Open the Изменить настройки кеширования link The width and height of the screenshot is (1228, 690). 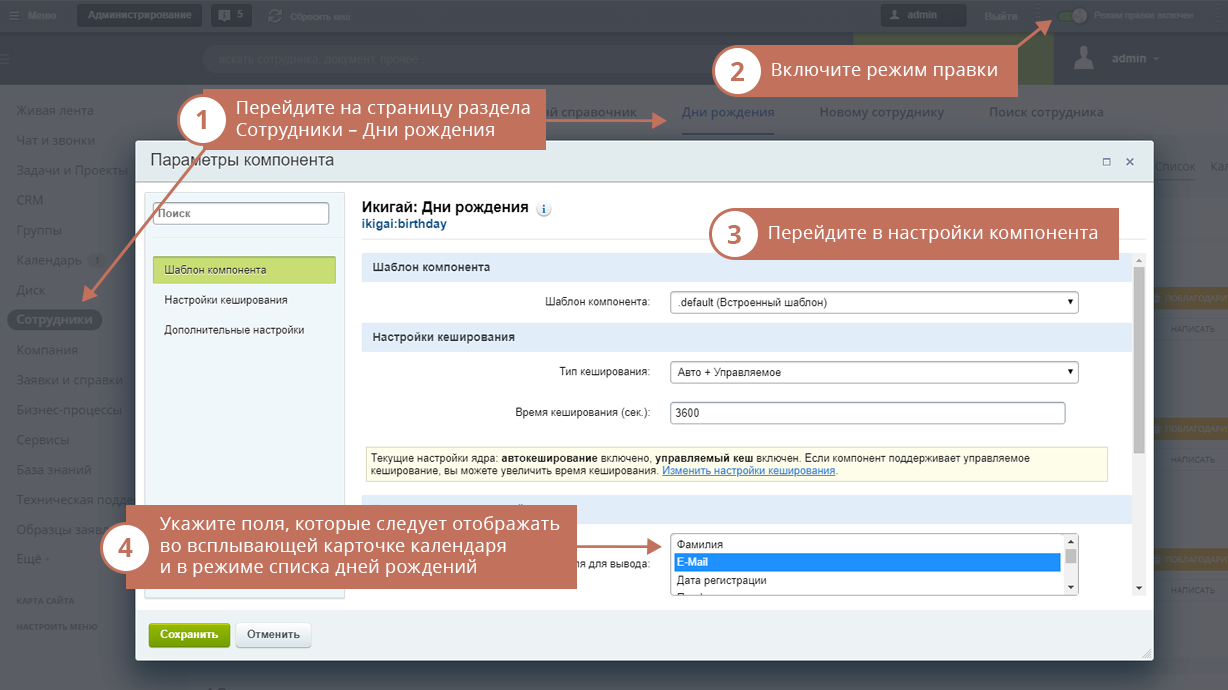[749, 470]
